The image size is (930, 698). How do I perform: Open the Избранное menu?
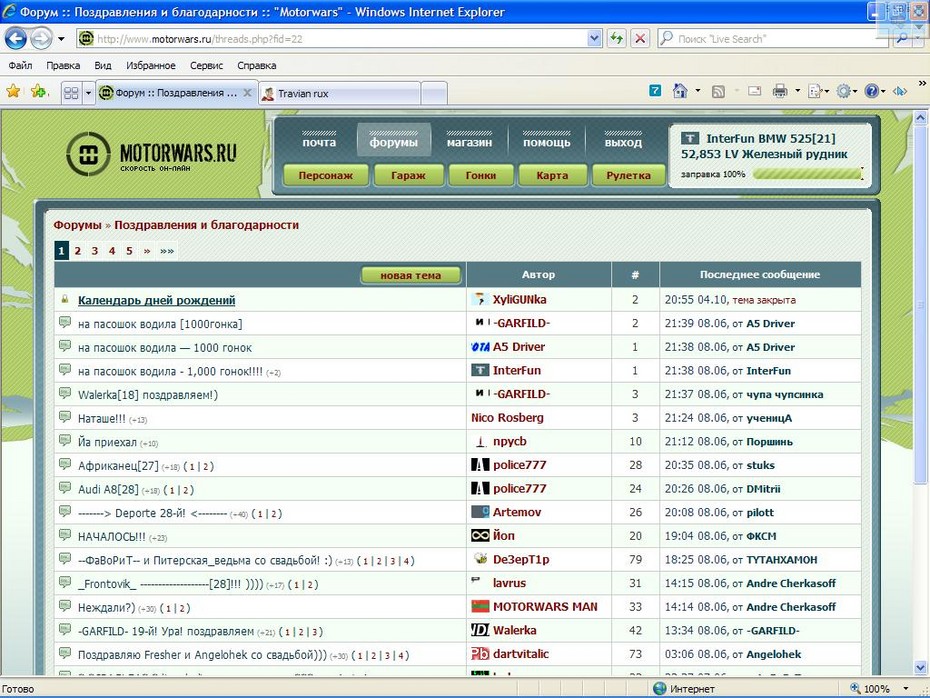(150, 65)
